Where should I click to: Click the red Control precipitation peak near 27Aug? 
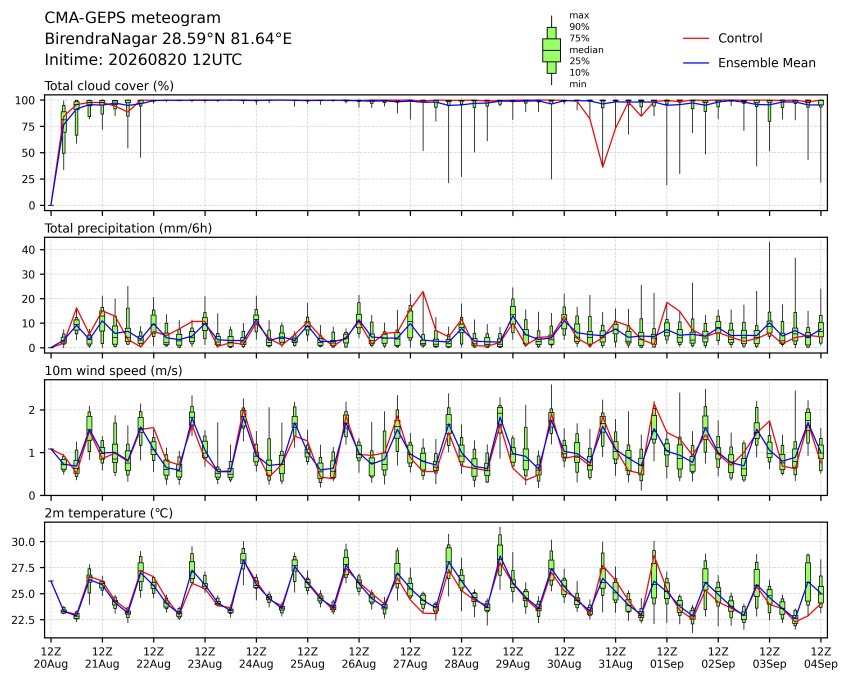click(423, 292)
